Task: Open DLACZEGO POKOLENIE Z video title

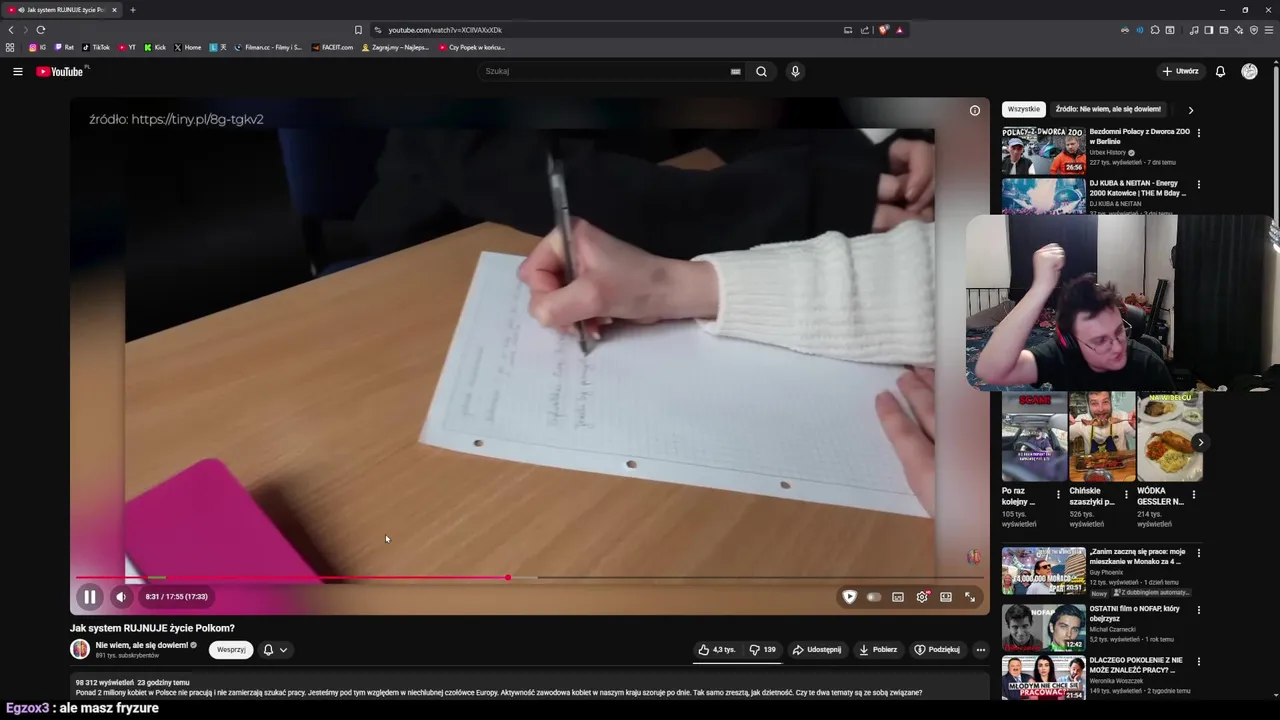Action: coord(1137,665)
